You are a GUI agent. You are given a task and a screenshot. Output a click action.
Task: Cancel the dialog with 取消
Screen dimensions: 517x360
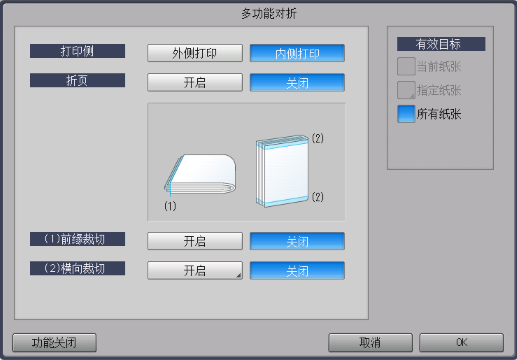pos(370,342)
